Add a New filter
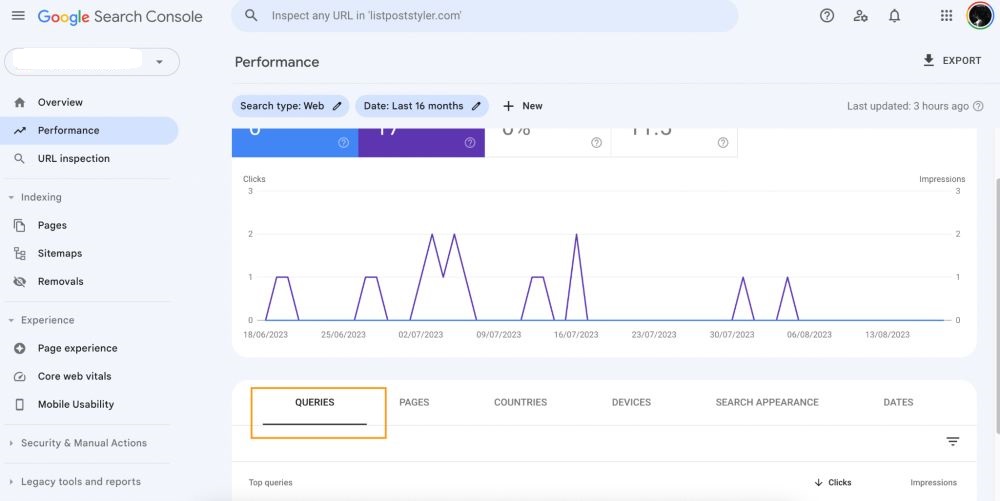Image resolution: width=1000 pixels, height=501 pixels. click(x=522, y=106)
